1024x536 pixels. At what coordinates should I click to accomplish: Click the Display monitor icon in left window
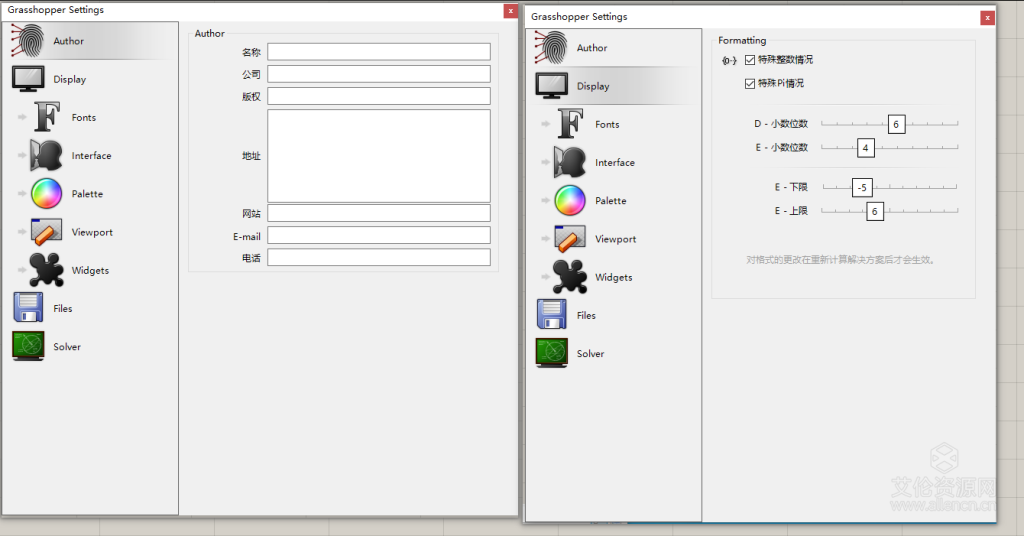click(28, 79)
